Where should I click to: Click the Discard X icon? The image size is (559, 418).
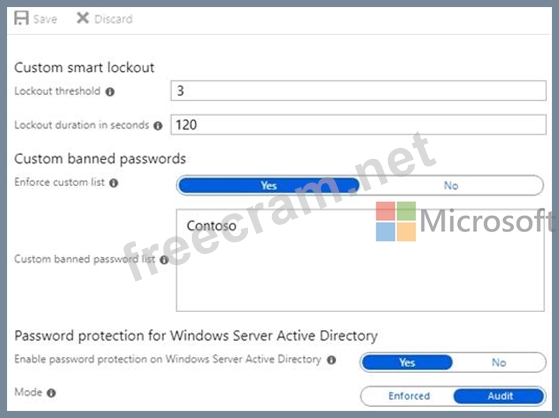[x=83, y=17]
